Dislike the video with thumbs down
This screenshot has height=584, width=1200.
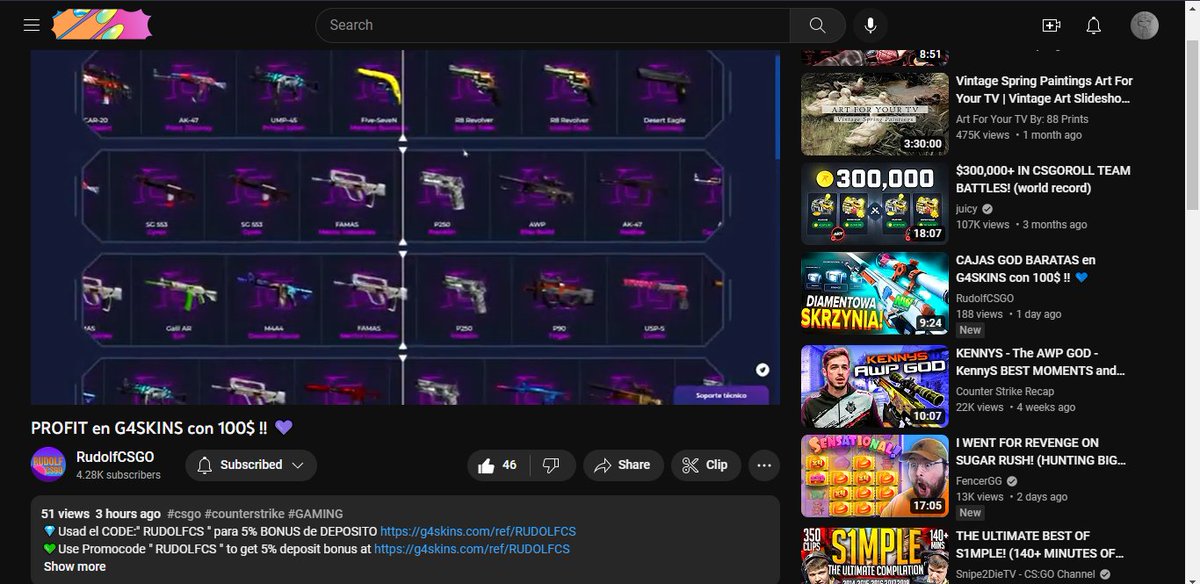551,465
